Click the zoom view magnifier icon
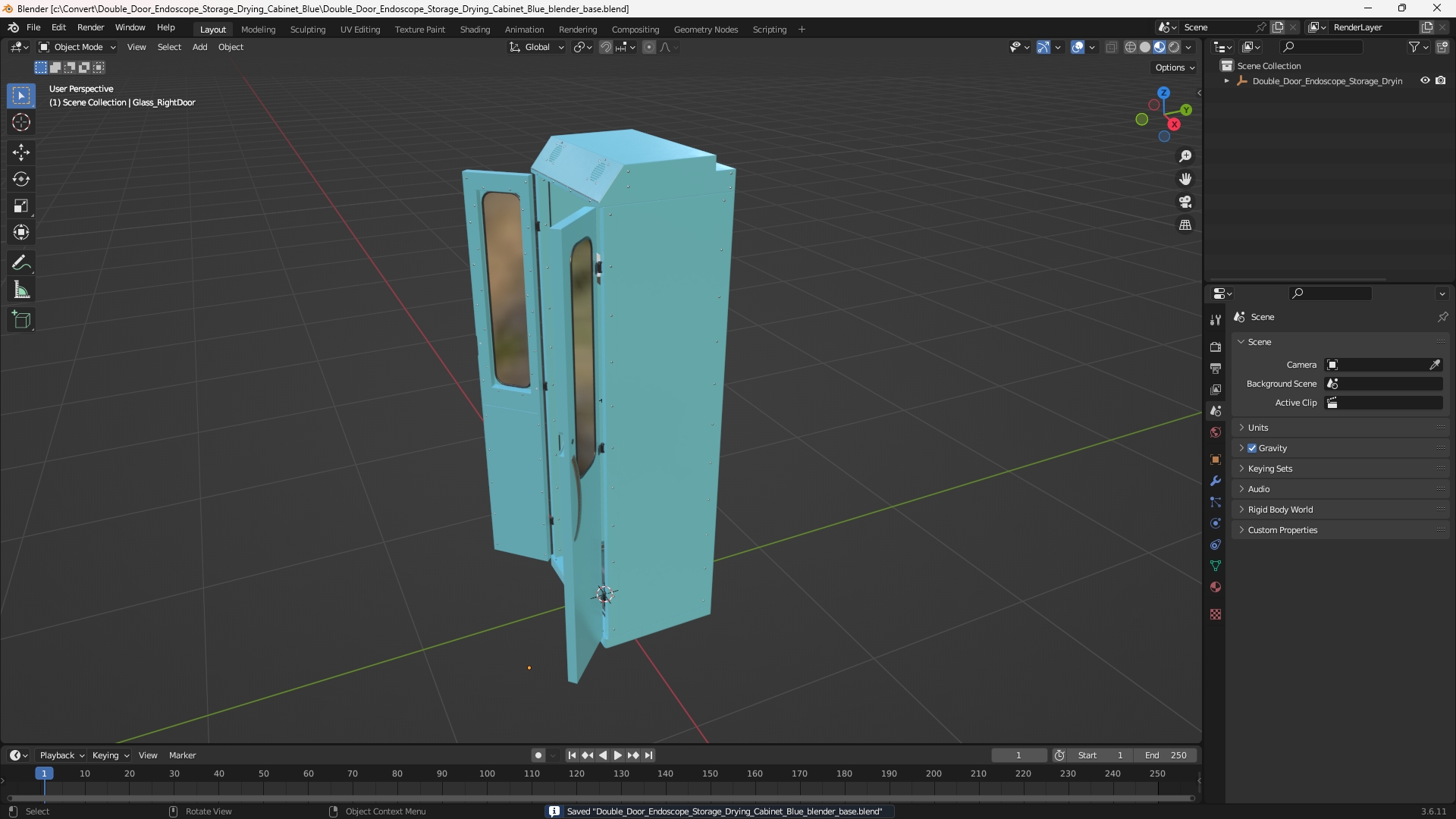This screenshot has height=819, width=1456. pos(1185,156)
